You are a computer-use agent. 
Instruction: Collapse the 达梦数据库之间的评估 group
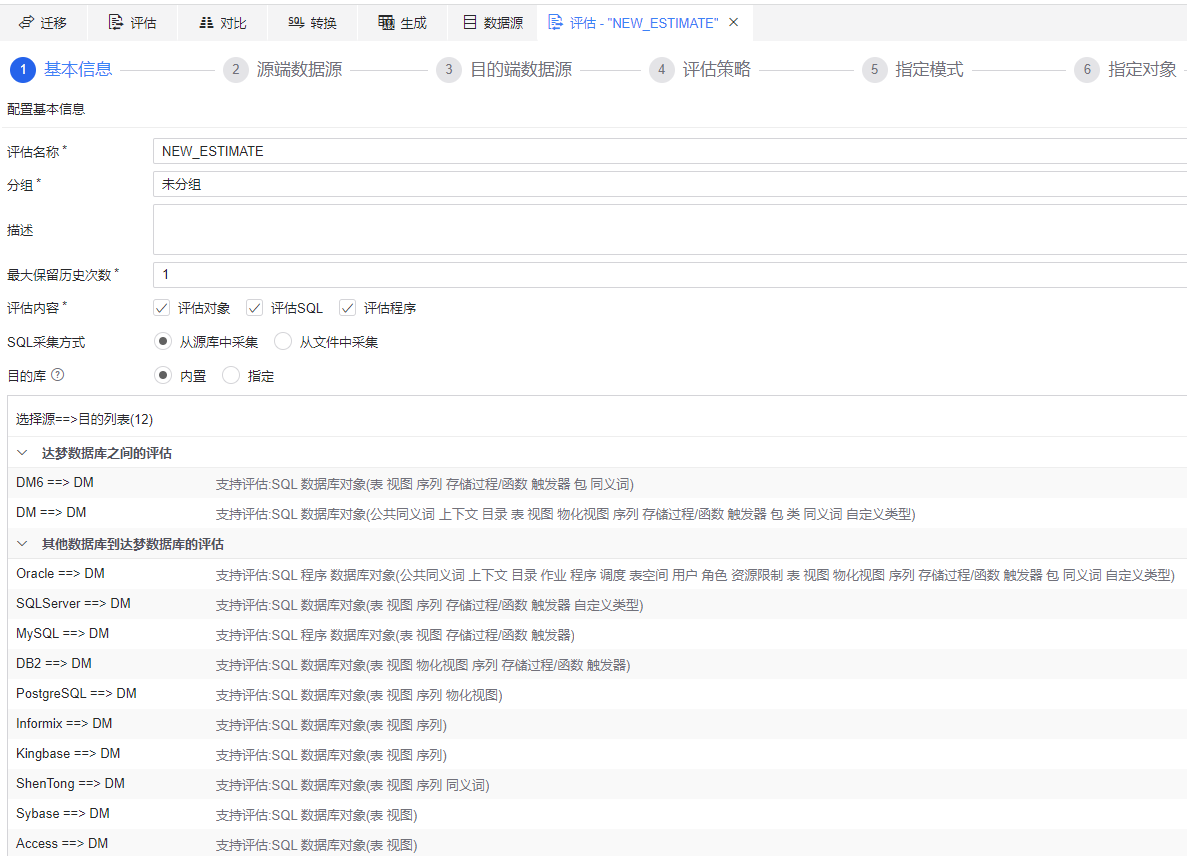(x=22, y=453)
